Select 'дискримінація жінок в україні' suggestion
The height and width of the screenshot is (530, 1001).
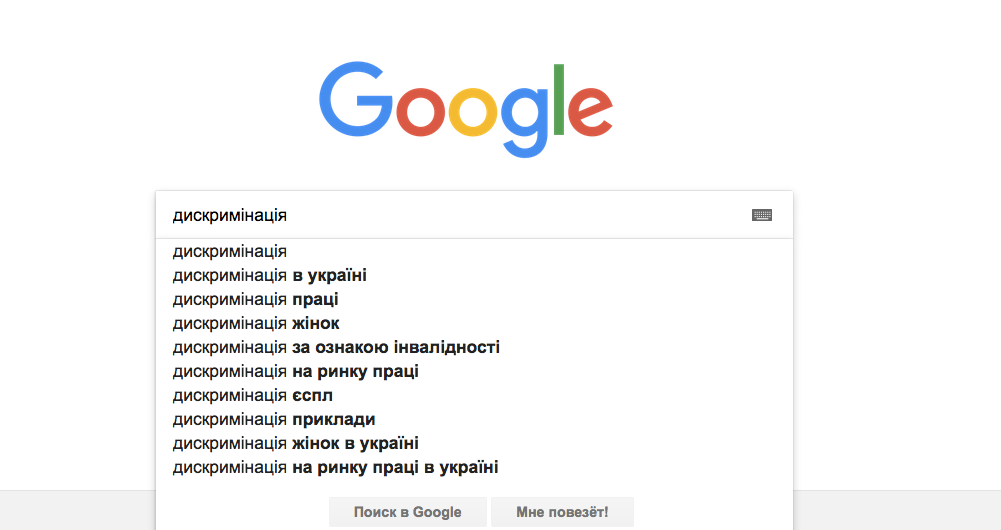tap(295, 443)
